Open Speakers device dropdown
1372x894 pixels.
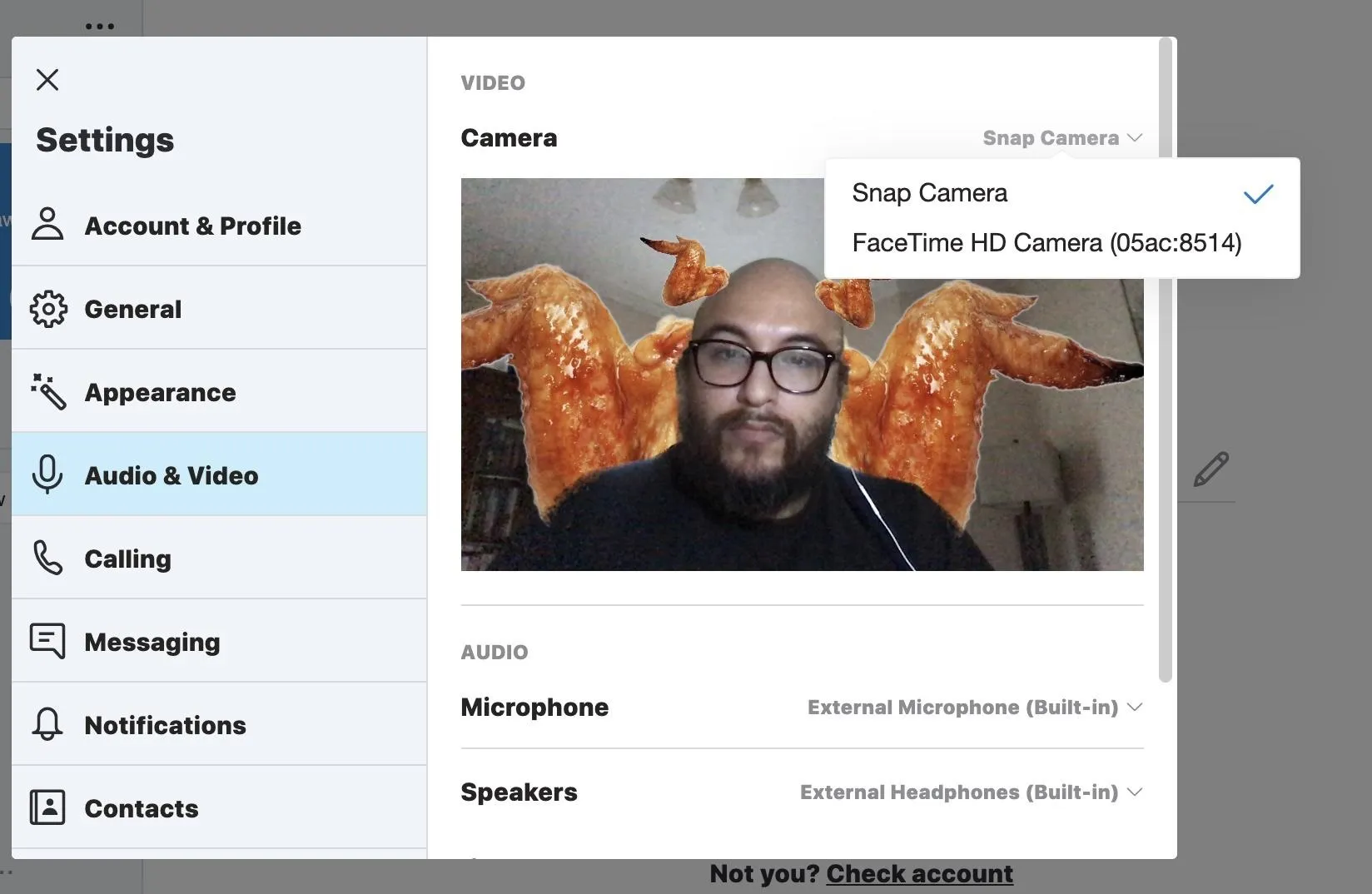(972, 792)
